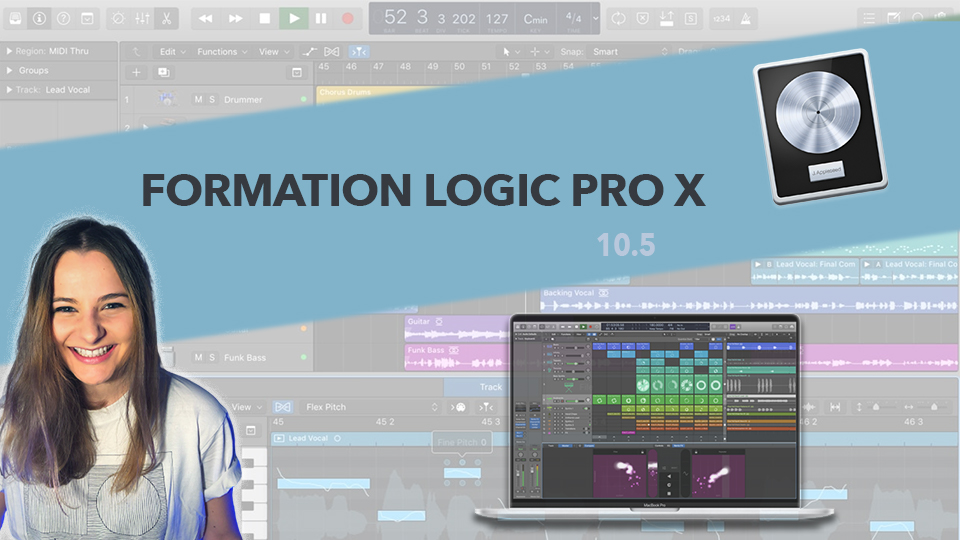Click the red Record button
This screenshot has height=540, width=960.
[348, 18]
